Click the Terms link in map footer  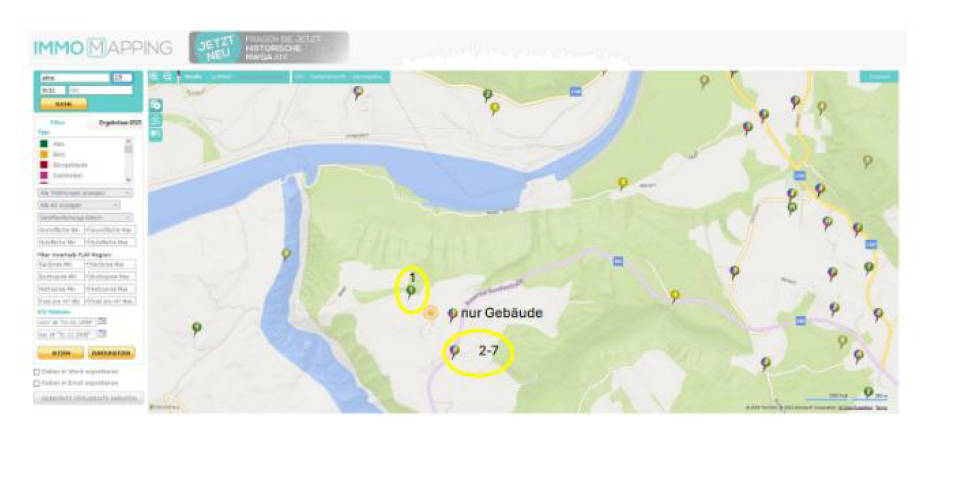(x=882, y=407)
